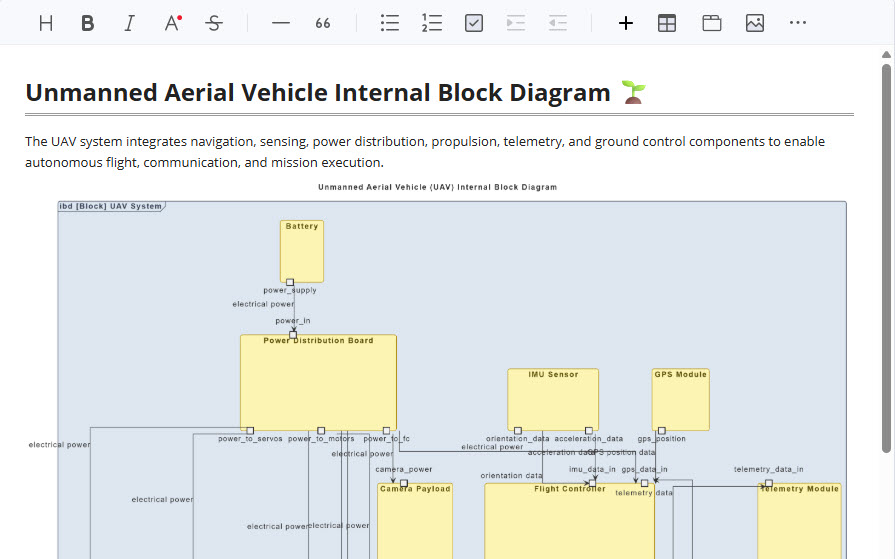Click the Flight Controller block

point(570,521)
